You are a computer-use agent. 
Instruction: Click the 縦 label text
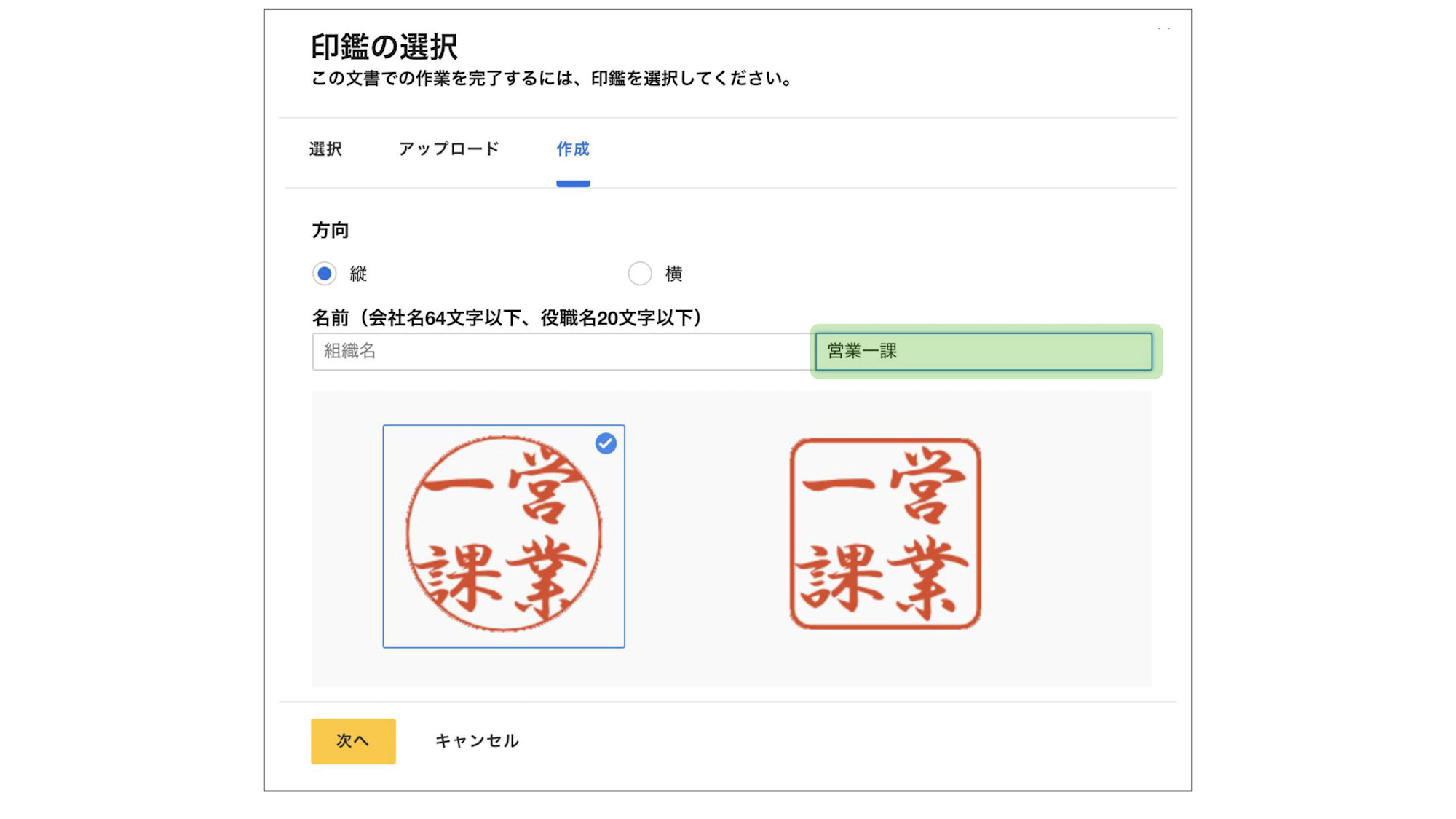point(358,274)
